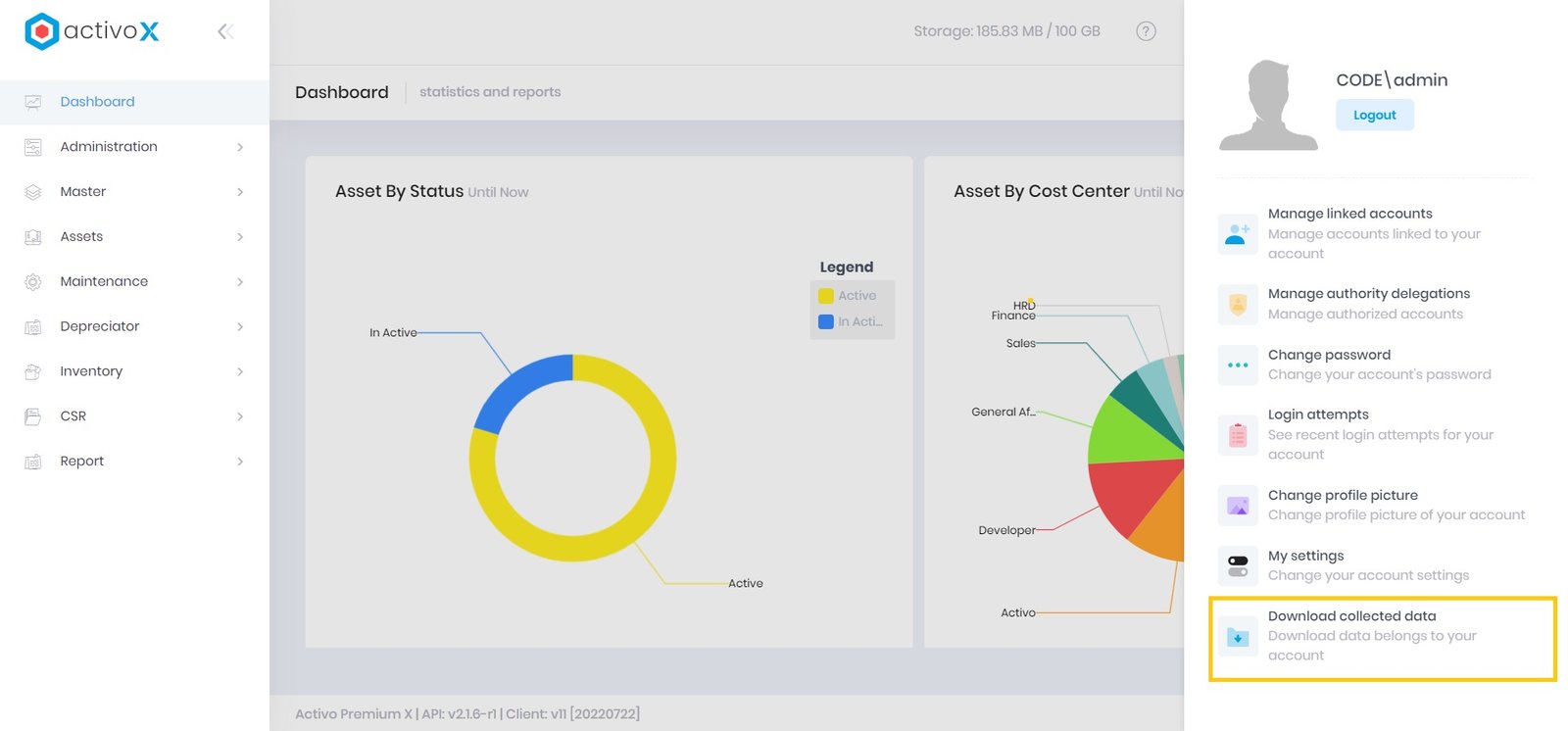Screen dimensions: 1568x731
Task: Toggle Active series in chart legend
Action: tap(849, 296)
